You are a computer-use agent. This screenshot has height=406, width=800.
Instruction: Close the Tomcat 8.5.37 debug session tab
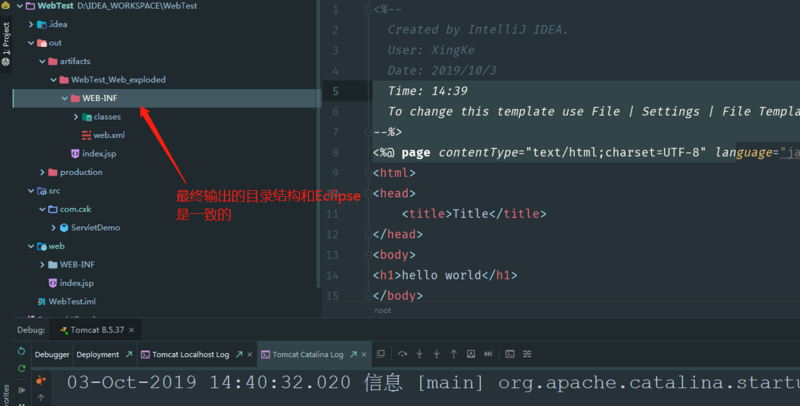pos(131,330)
